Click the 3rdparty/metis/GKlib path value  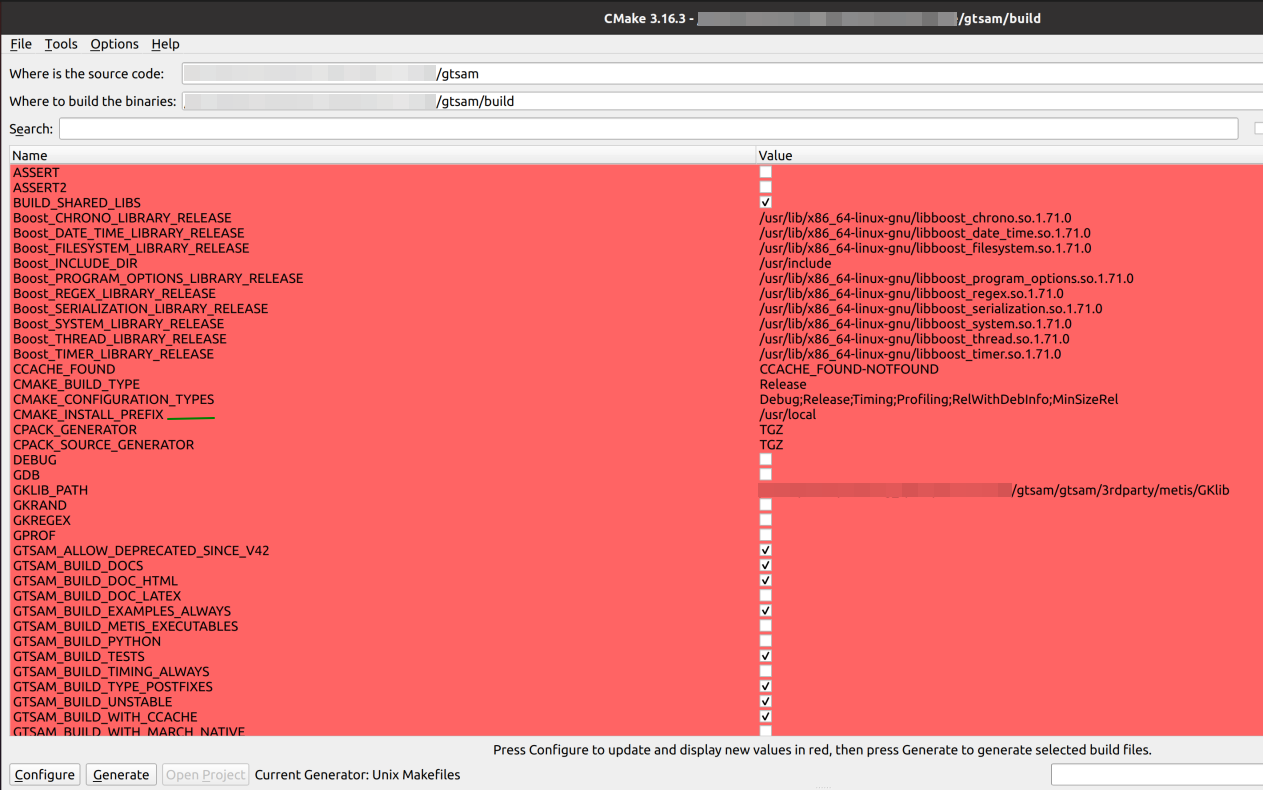(x=994, y=490)
